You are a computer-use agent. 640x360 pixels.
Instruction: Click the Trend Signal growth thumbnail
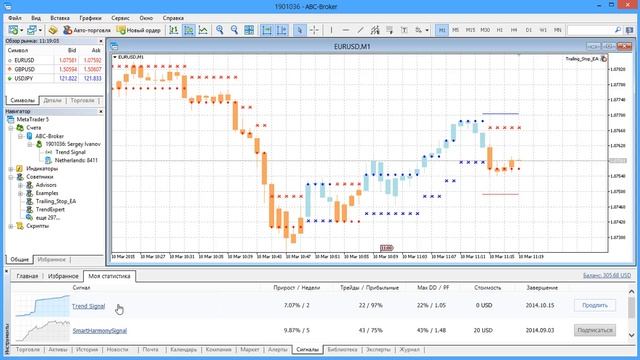42,306
